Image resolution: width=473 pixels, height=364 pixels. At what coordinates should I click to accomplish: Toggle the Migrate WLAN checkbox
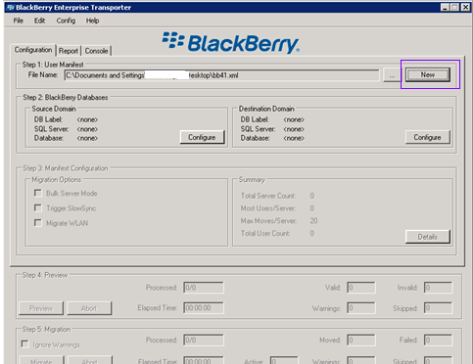point(38,223)
